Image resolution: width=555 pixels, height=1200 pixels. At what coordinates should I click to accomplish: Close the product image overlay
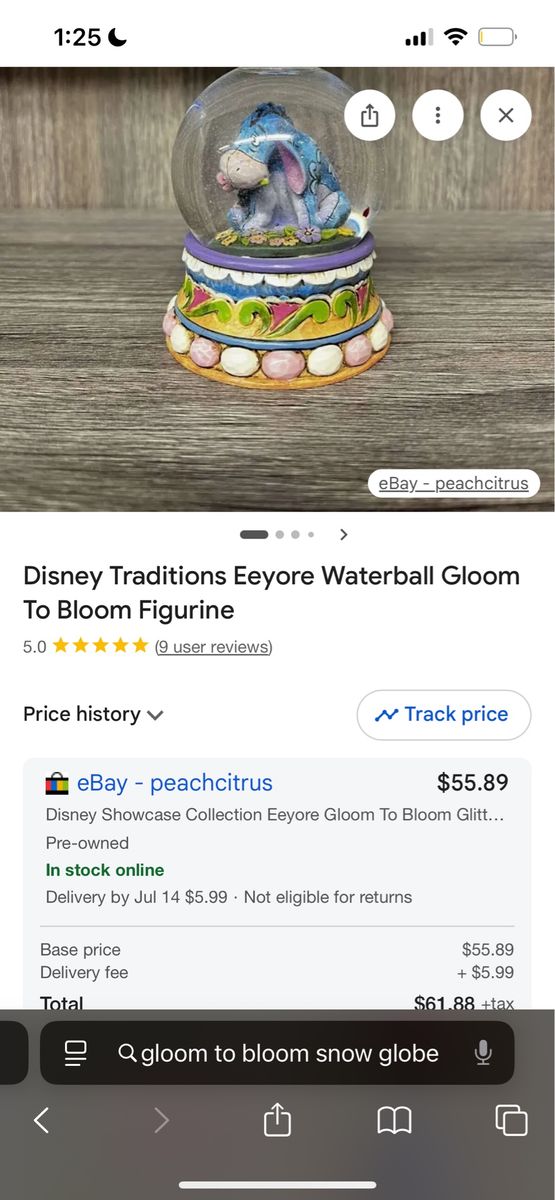tap(506, 115)
